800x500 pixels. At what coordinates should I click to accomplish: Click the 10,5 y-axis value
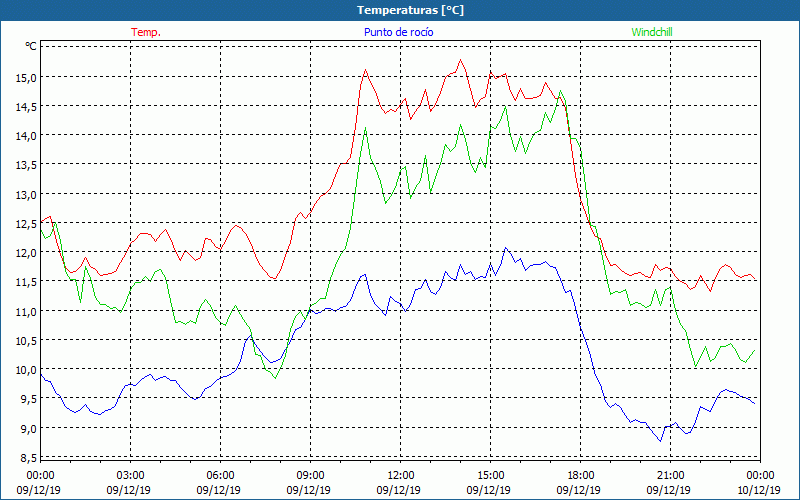(x=27, y=340)
